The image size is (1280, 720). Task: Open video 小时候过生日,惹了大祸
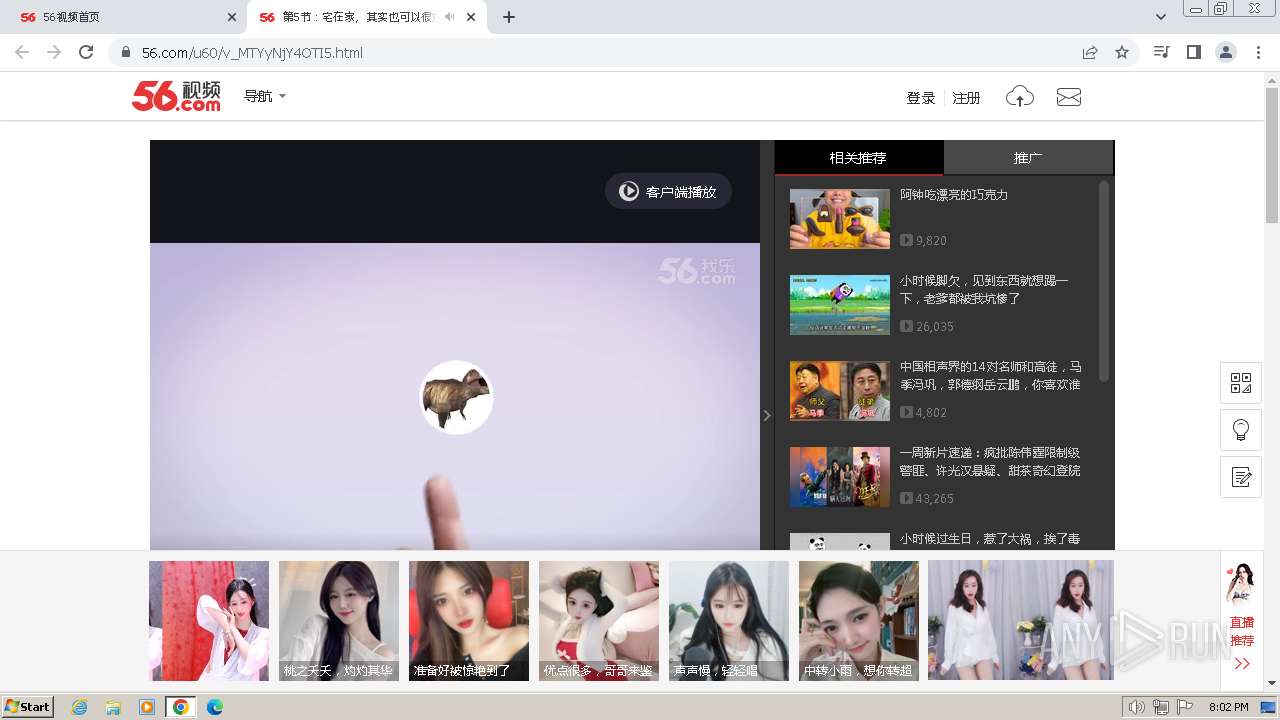990,539
